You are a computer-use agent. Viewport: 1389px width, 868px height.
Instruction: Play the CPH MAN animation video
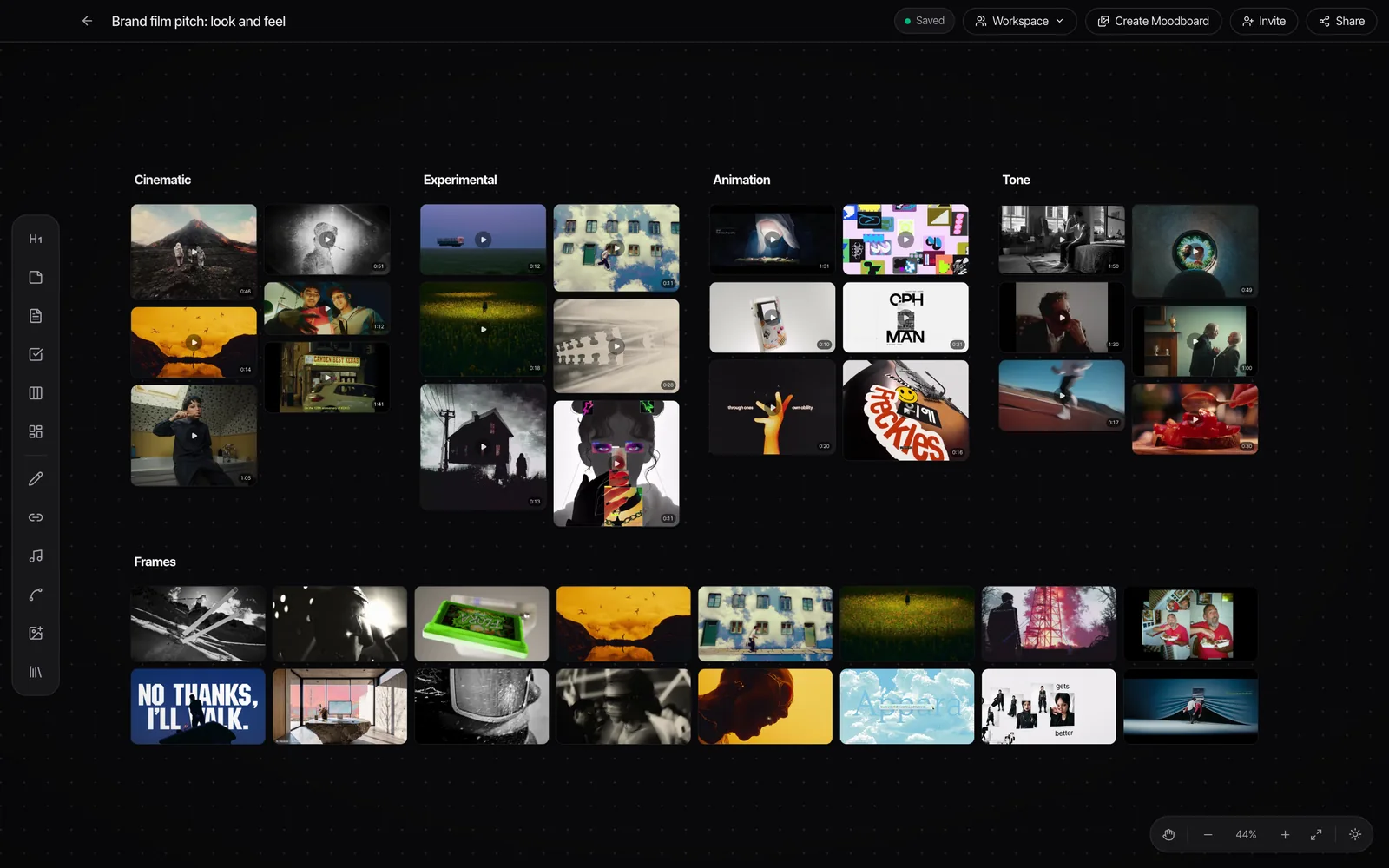[x=905, y=317]
